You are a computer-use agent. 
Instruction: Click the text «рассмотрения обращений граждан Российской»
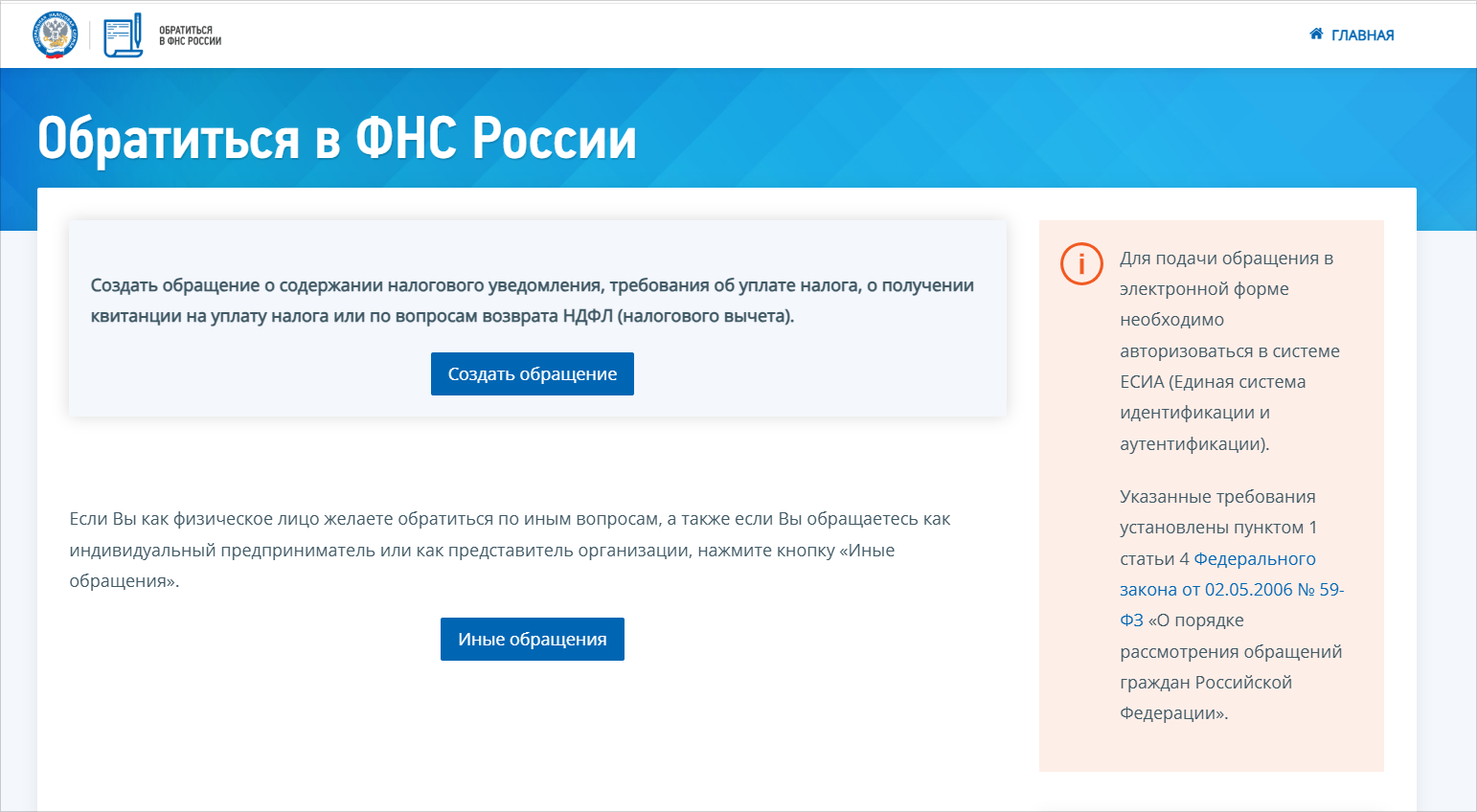click(1231, 666)
